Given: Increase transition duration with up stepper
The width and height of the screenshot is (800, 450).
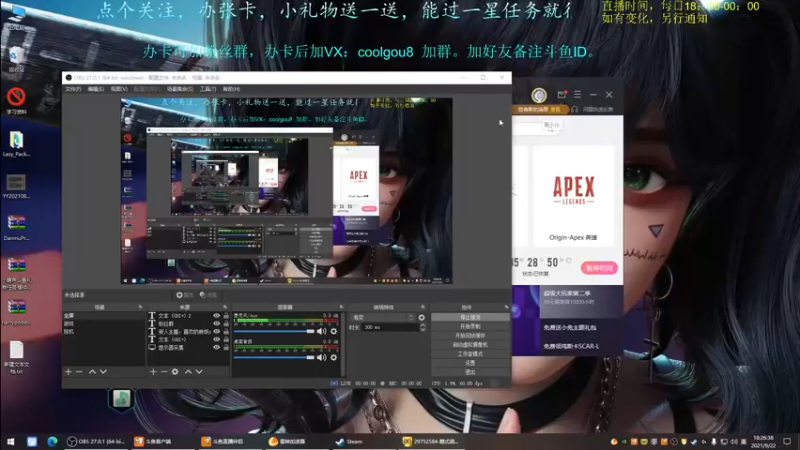Looking at the screenshot, I should 422,325.
